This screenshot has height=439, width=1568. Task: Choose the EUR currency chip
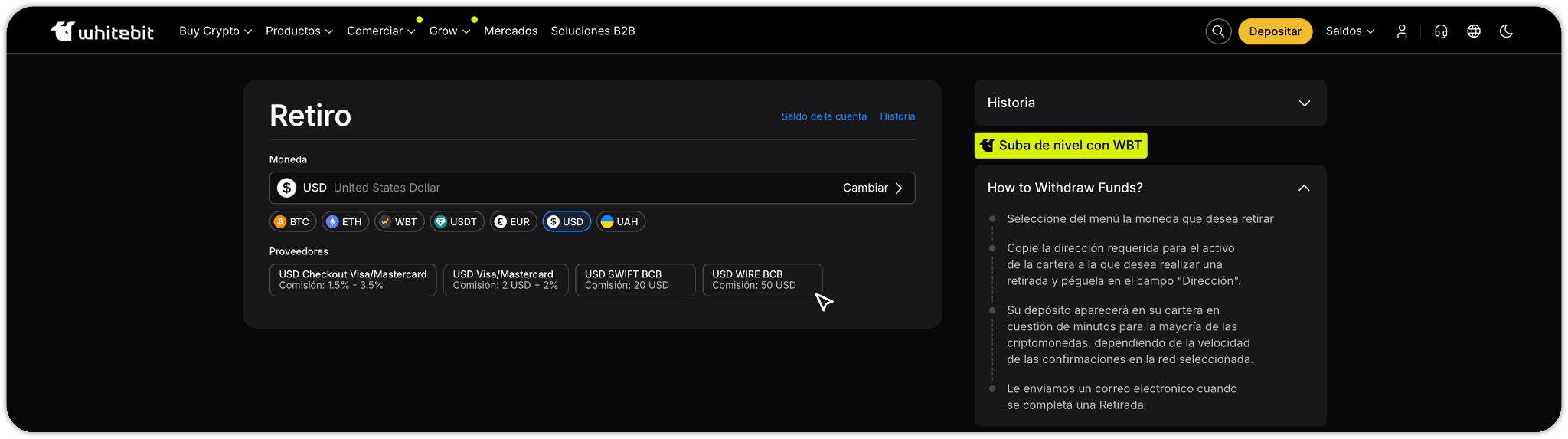[513, 221]
